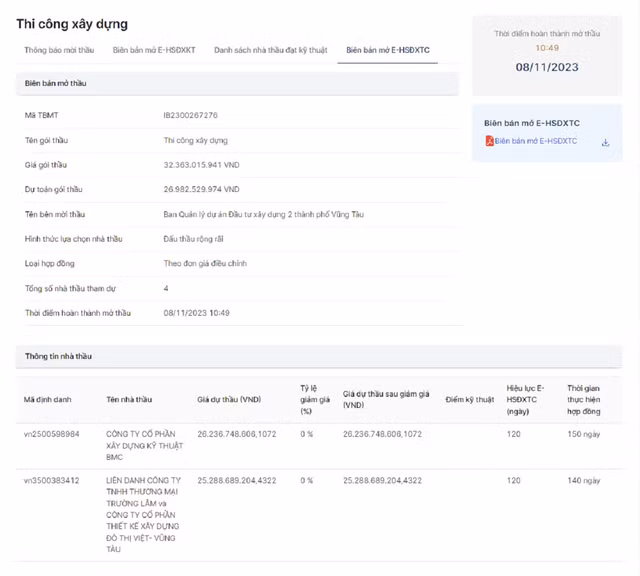Viewport: 640px width, 576px height.
Task: Click the active Biên bản mở E-HSĐXTC tab
Action: (x=387, y=49)
